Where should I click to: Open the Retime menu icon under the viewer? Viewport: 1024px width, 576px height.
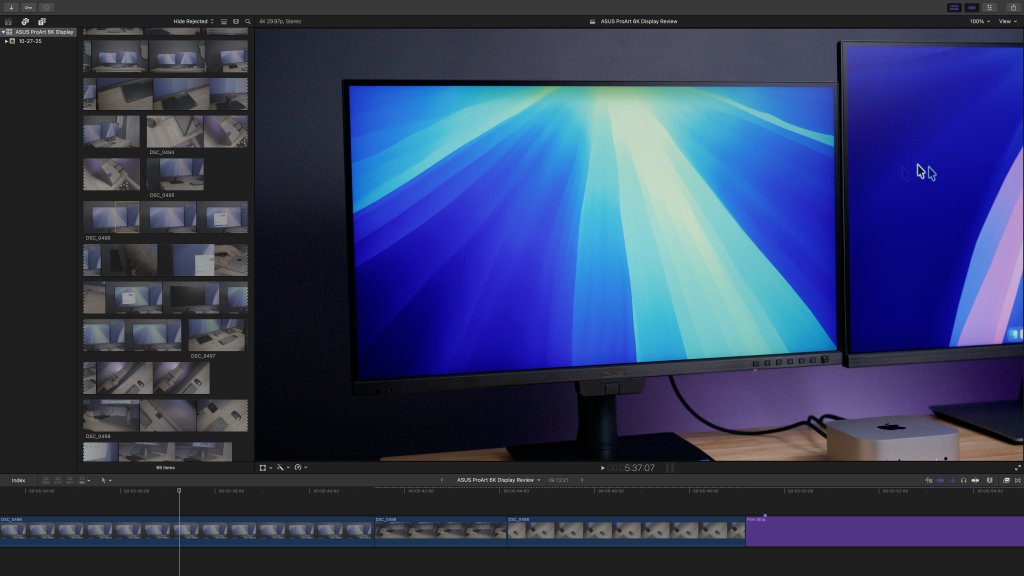tap(297, 467)
